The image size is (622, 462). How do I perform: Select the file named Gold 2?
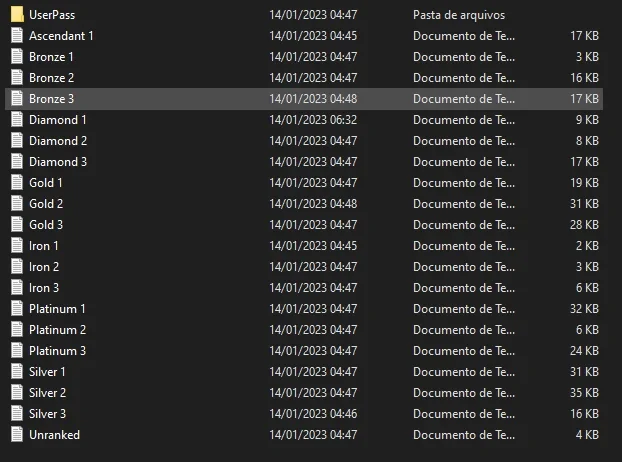click(x=46, y=204)
